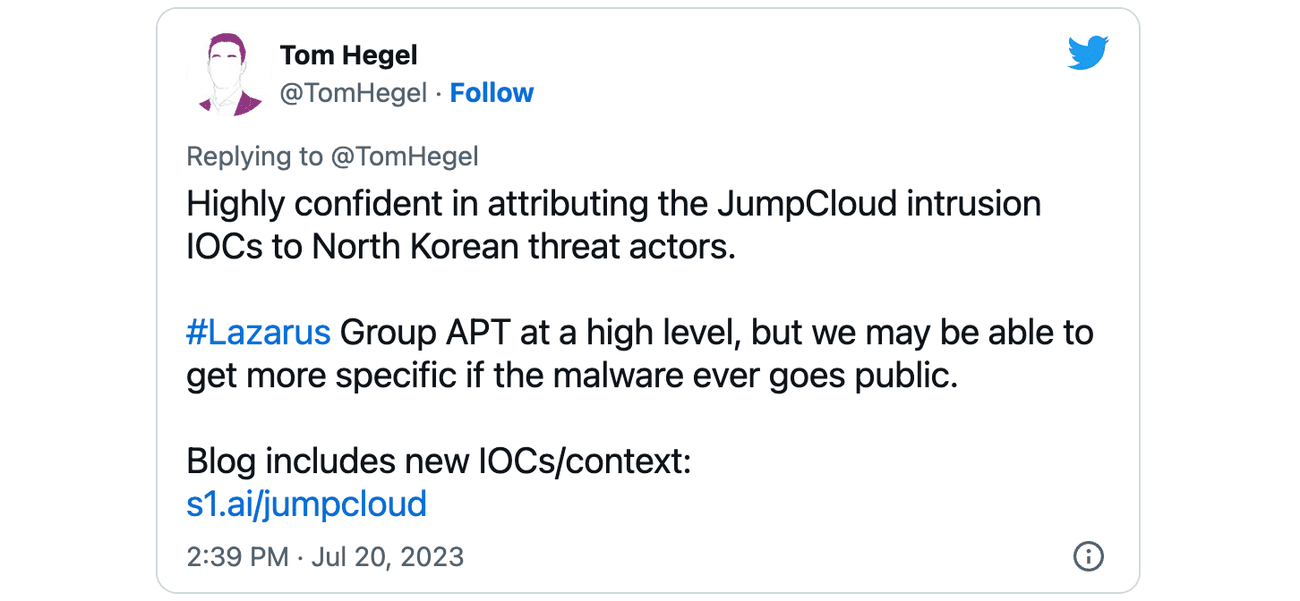Image resolution: width=1300 pixels, height=601 pixels.
Task: Visit the JumpCloud IOC blog post link
Action: [307, 504]
